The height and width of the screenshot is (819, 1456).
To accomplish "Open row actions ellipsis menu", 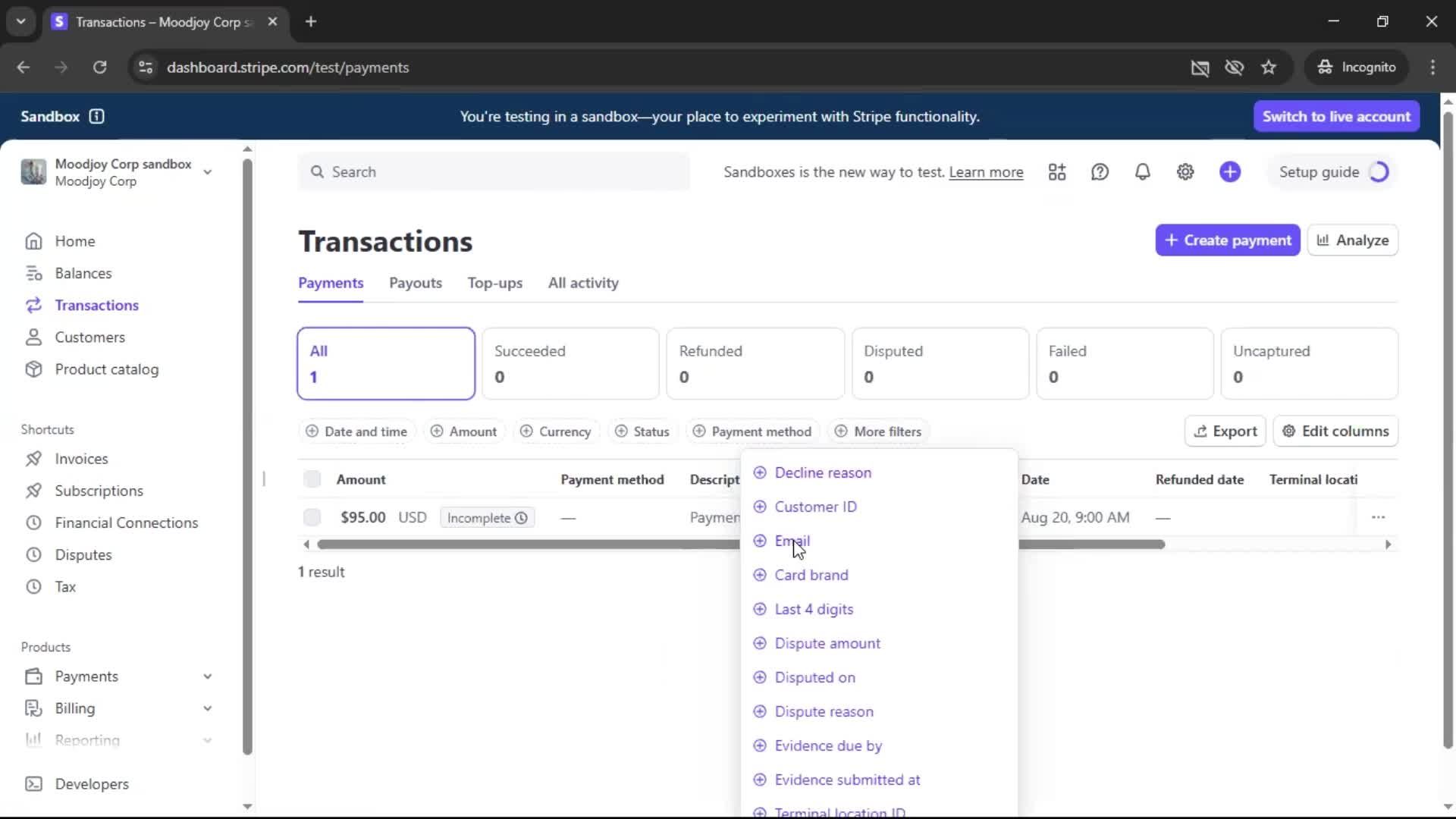I will click(1378, 517).
